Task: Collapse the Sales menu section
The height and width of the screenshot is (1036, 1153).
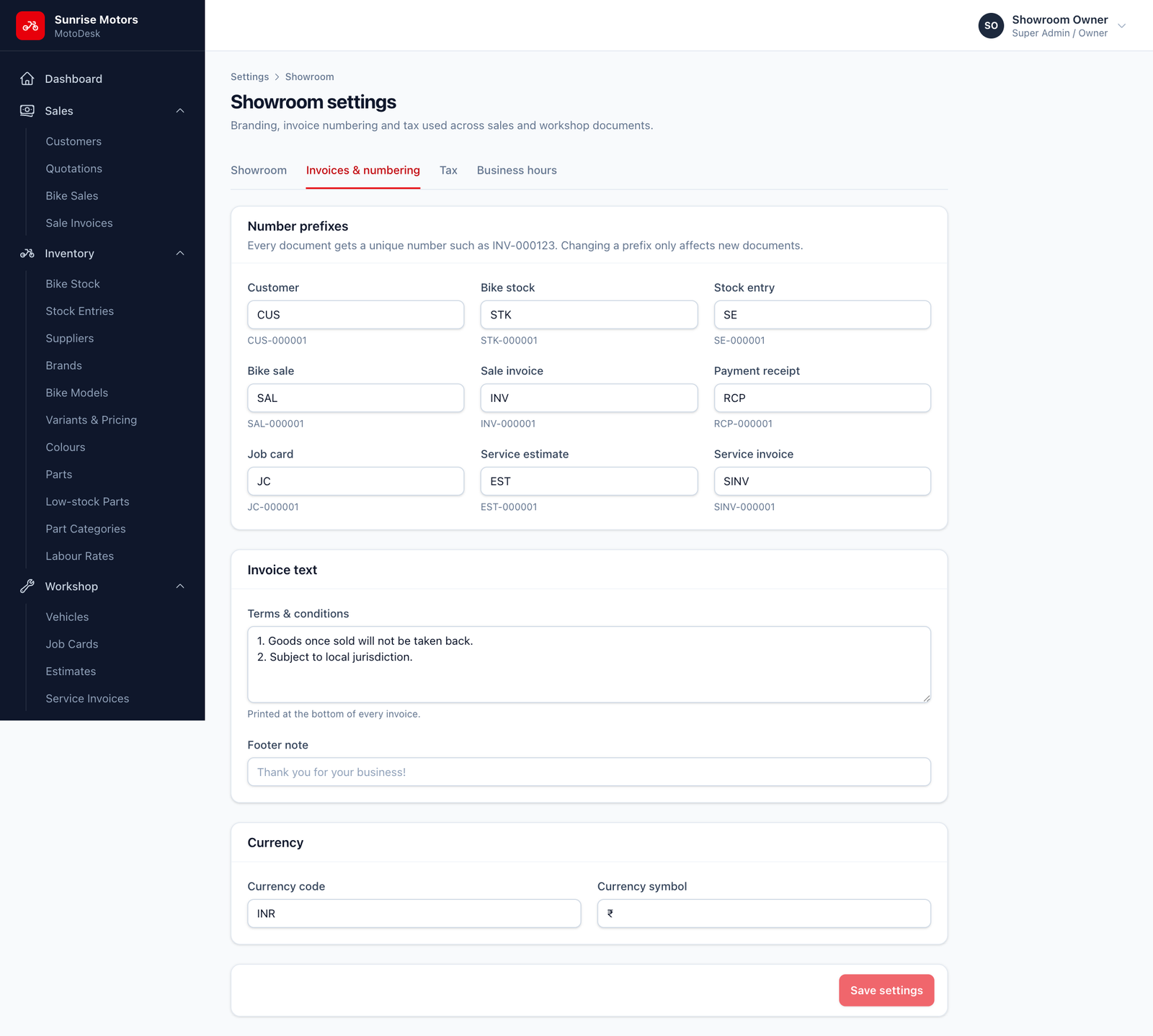Action: pyautogui.click(x=180, y=111)
